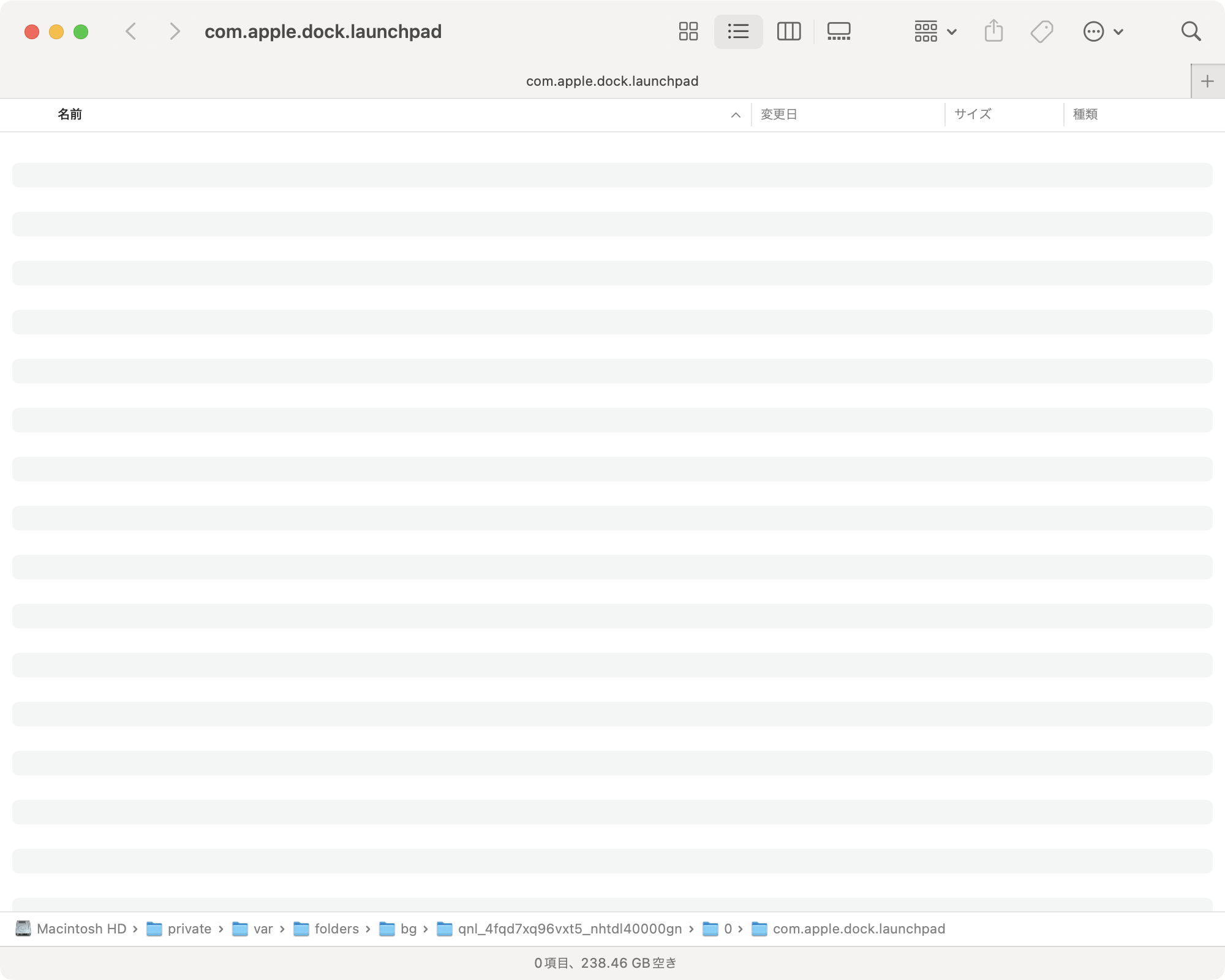Screen dimensions: 1225x980
Task: Click bg folder in path bar
Action: tap(398, 929)
